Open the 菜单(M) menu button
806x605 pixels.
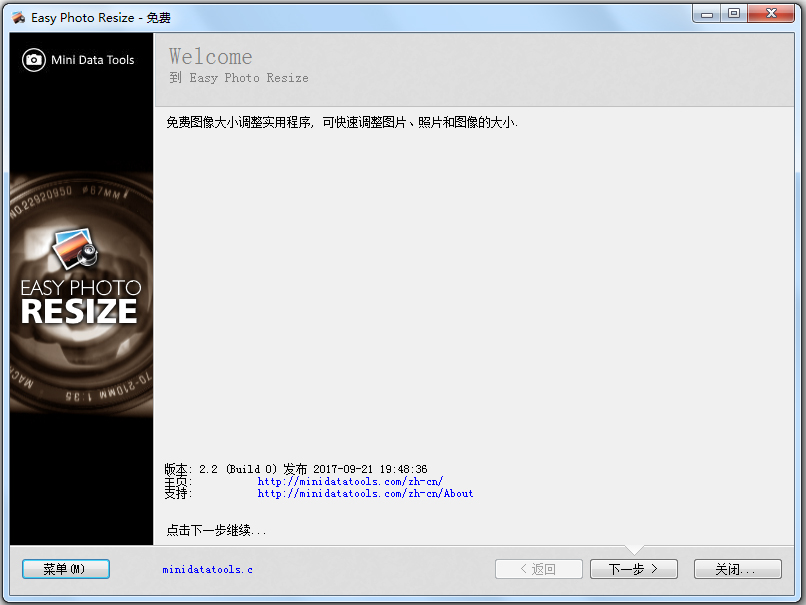coord(66,569)
